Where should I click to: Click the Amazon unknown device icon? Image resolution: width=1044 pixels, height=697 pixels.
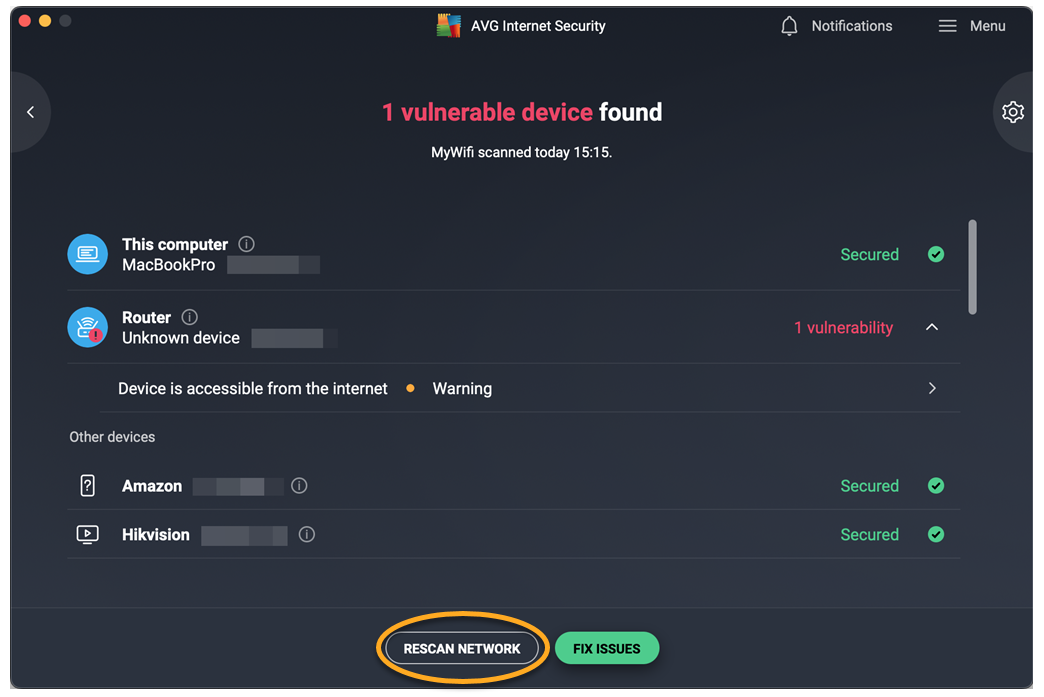click(x=88, y=486)
